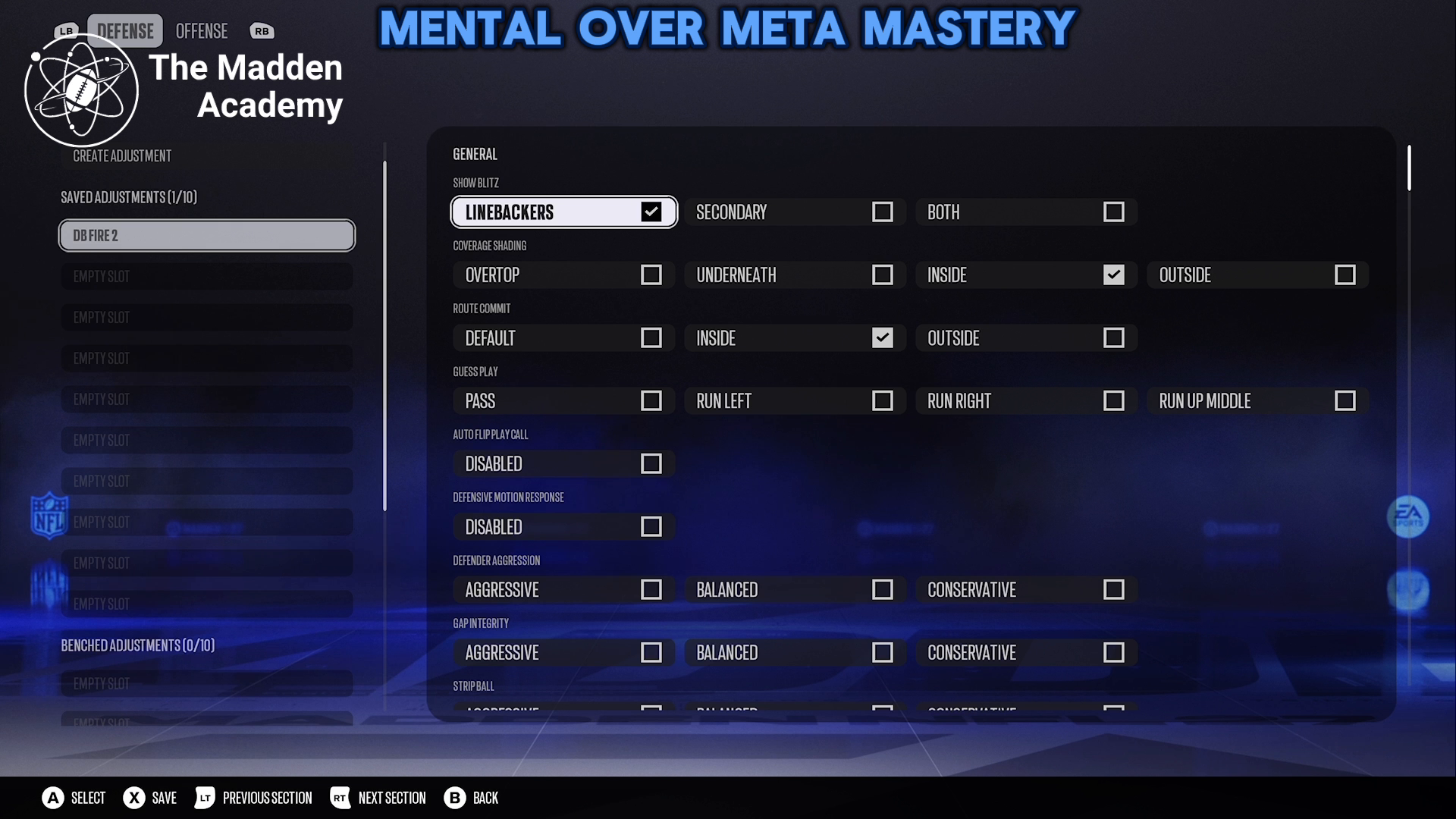The width and height of the screenshot is (1456, 819).
Task: Click the Save label in footer
Action: pyautogui.click(x=164, y=798)
